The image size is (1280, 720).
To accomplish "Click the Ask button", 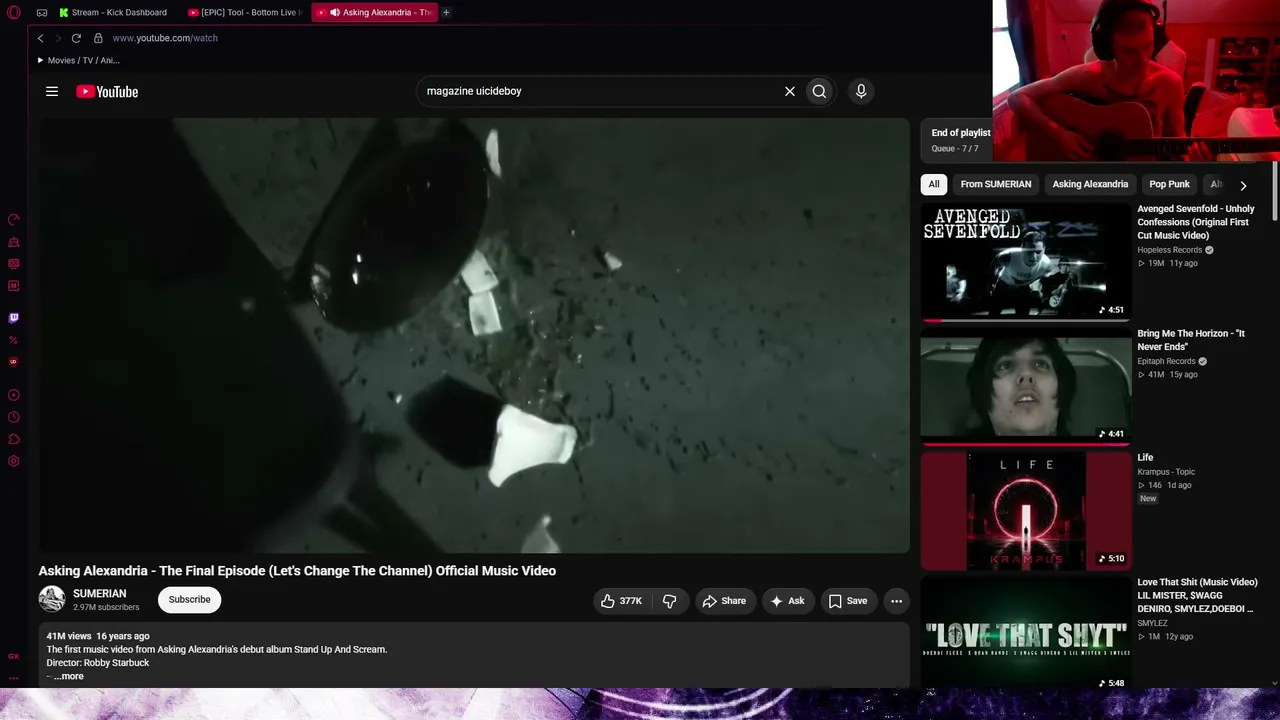I will 788,601.
